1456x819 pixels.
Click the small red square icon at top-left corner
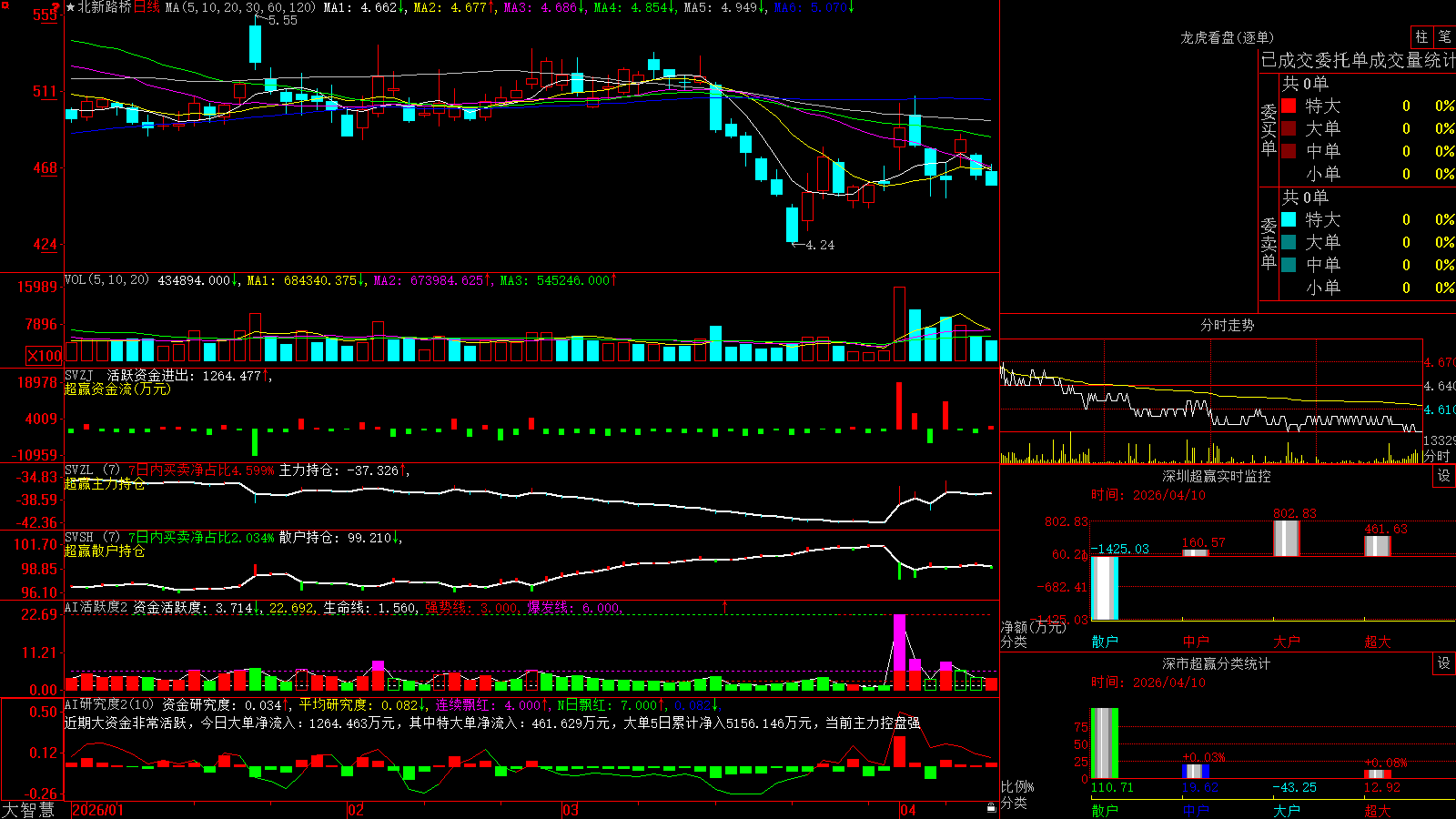(x=5, y=5)
